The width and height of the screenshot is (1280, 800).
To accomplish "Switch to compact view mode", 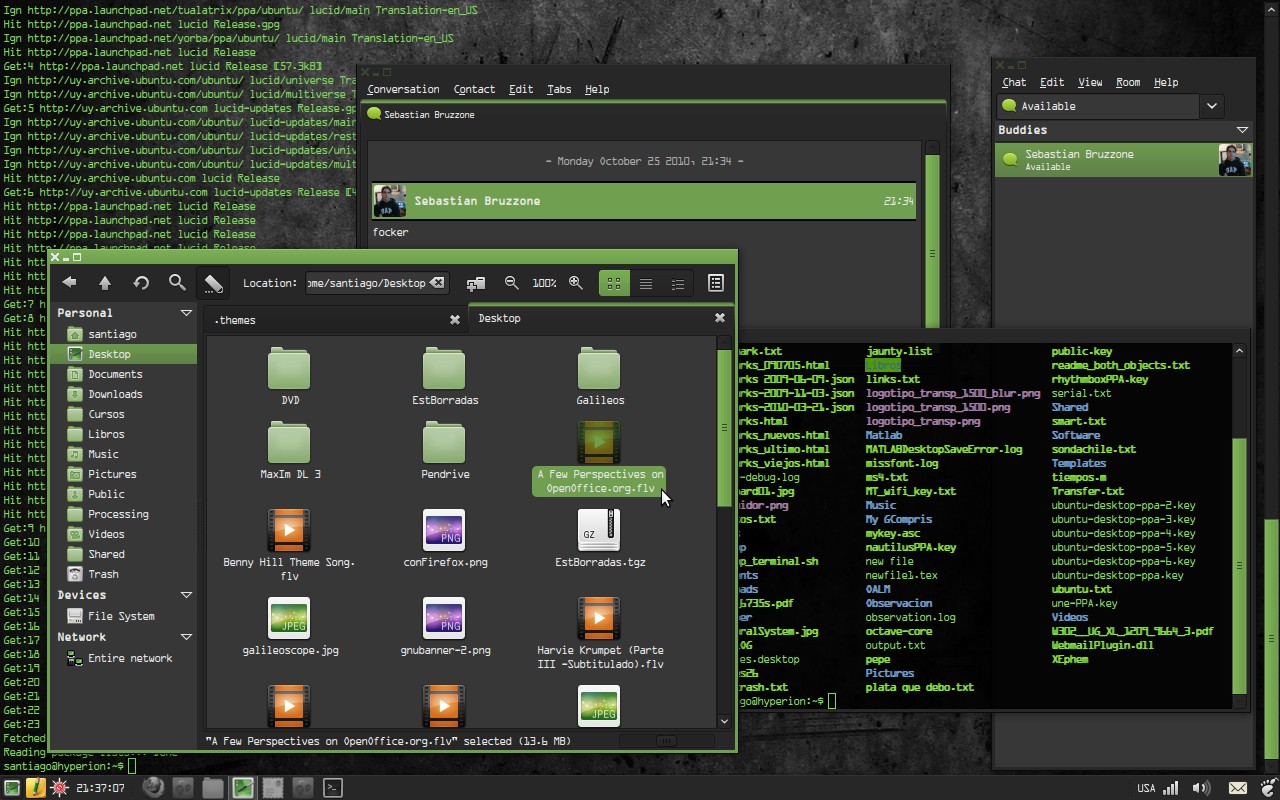I will click(678, 283).
